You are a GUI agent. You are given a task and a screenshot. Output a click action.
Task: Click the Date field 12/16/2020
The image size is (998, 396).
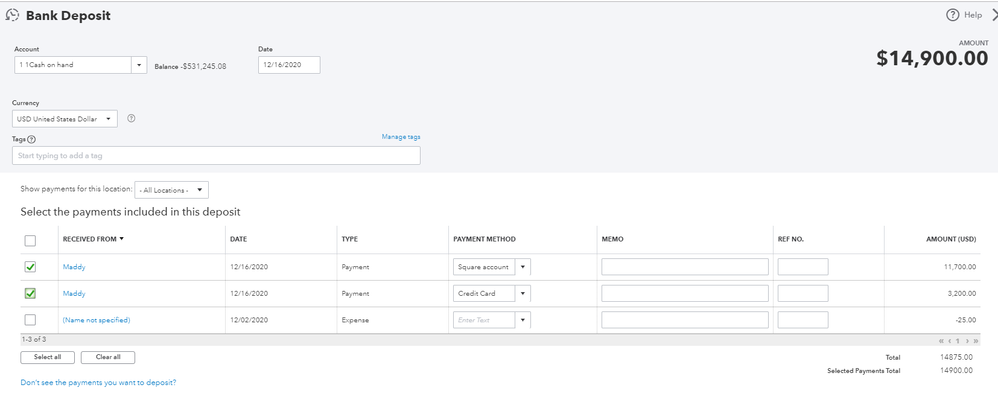(x=289, y=65)
